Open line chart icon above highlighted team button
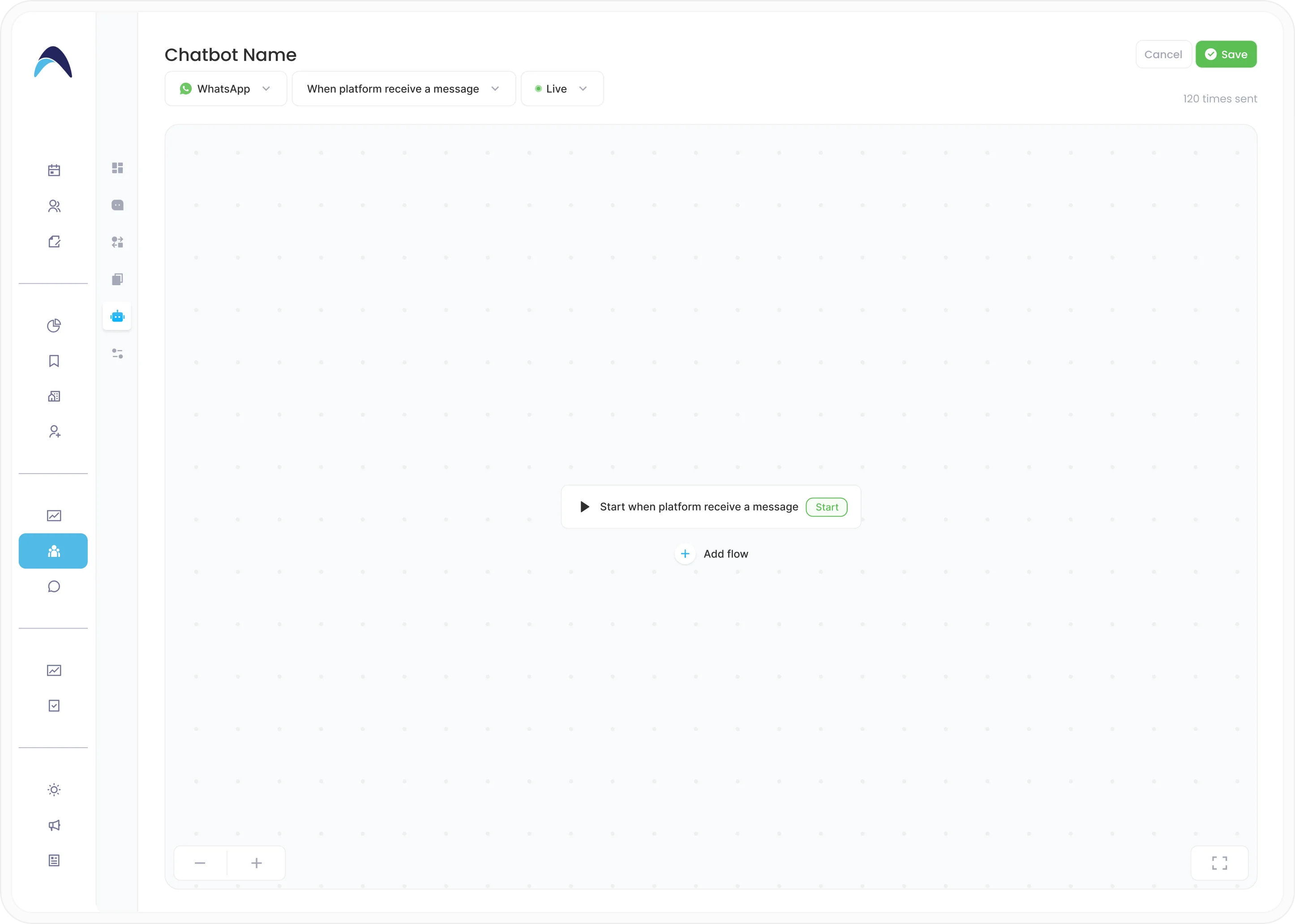This screenshot has width=1295, height=924. [54, 515]
